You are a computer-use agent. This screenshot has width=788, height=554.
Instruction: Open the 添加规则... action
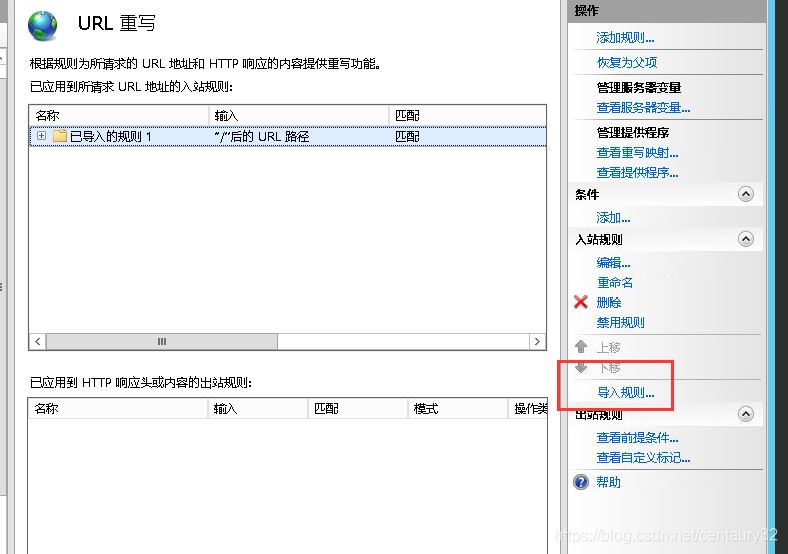[625, 38]
